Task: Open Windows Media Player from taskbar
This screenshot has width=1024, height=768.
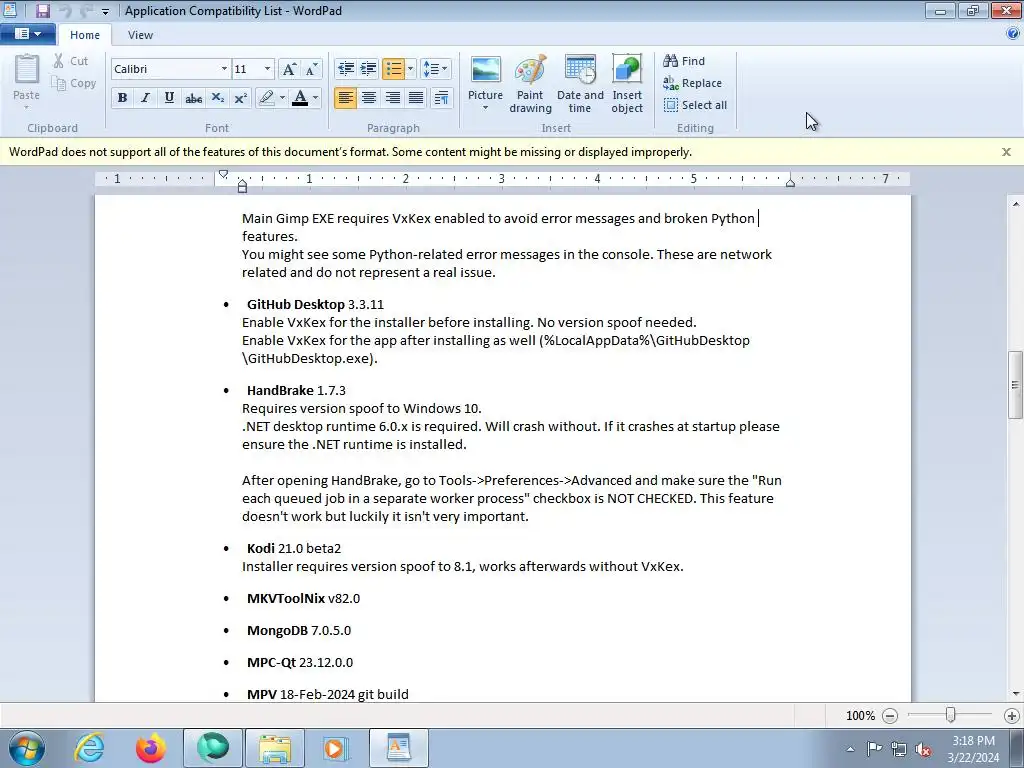Action: coord(336,748)
